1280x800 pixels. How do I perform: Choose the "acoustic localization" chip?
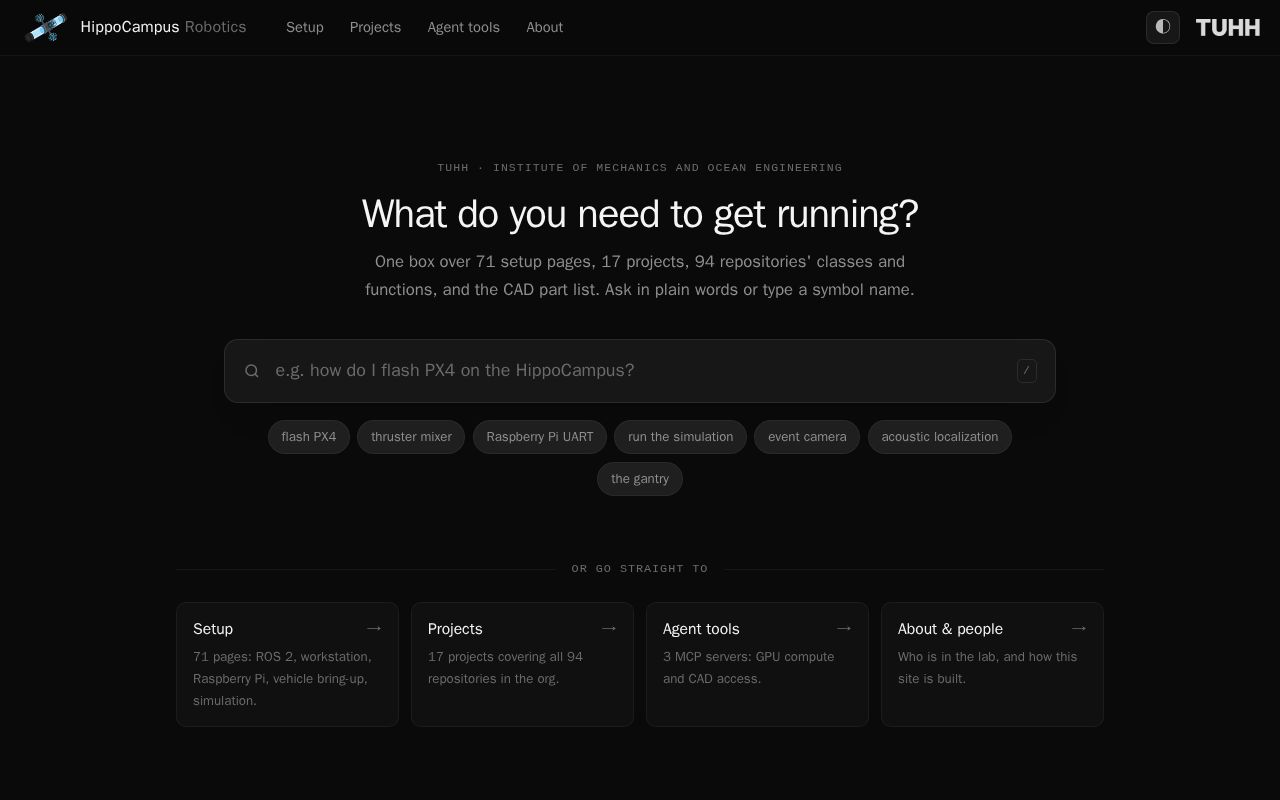click(x=940, y=437)
